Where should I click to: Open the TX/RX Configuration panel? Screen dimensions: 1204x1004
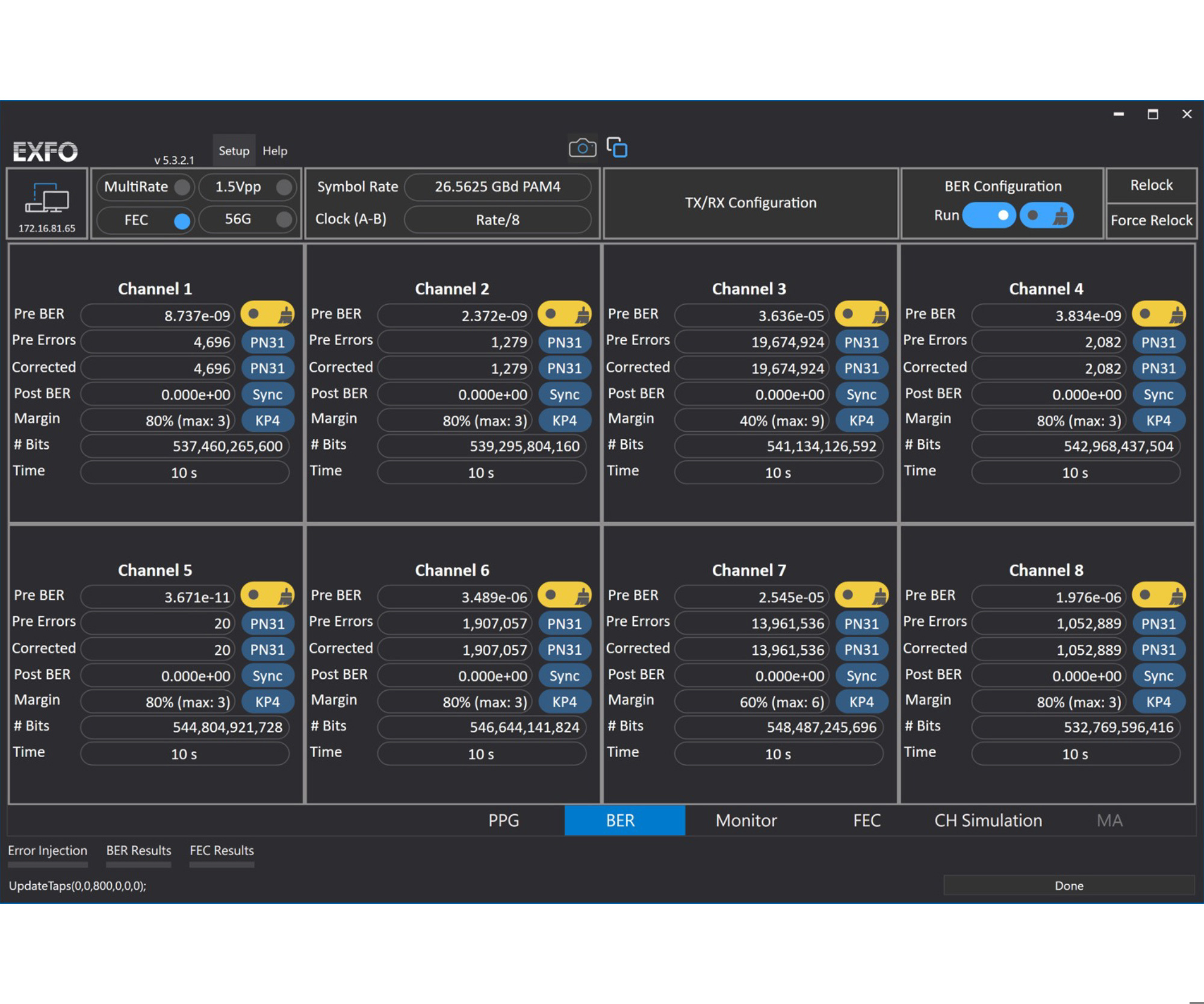(750, 203)
